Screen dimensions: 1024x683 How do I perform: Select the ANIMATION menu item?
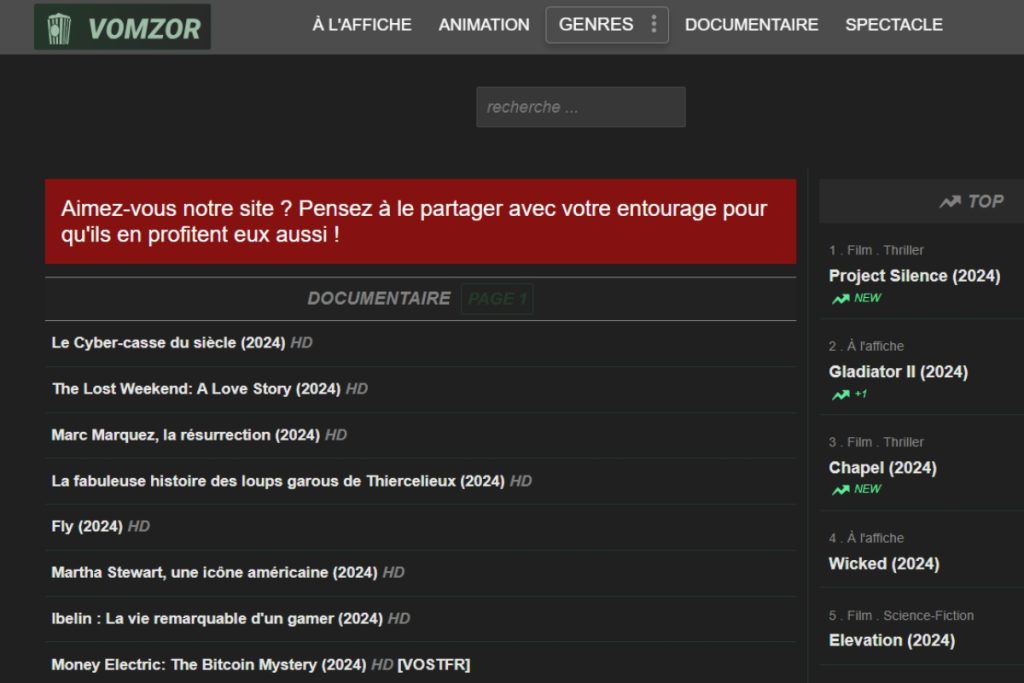pyautogui.click(x=484, y=24)
